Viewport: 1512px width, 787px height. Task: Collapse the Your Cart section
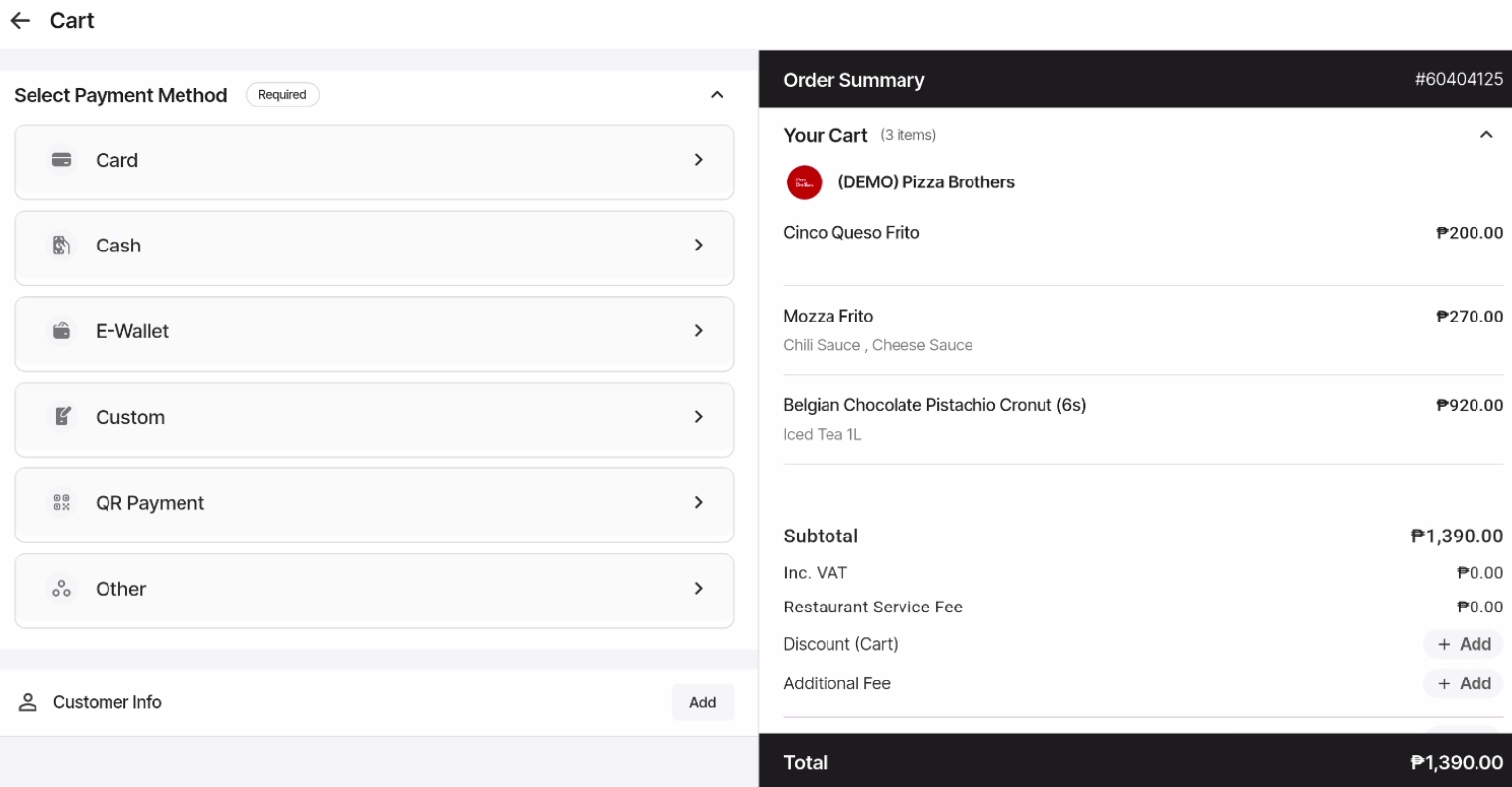(1485, 135)
